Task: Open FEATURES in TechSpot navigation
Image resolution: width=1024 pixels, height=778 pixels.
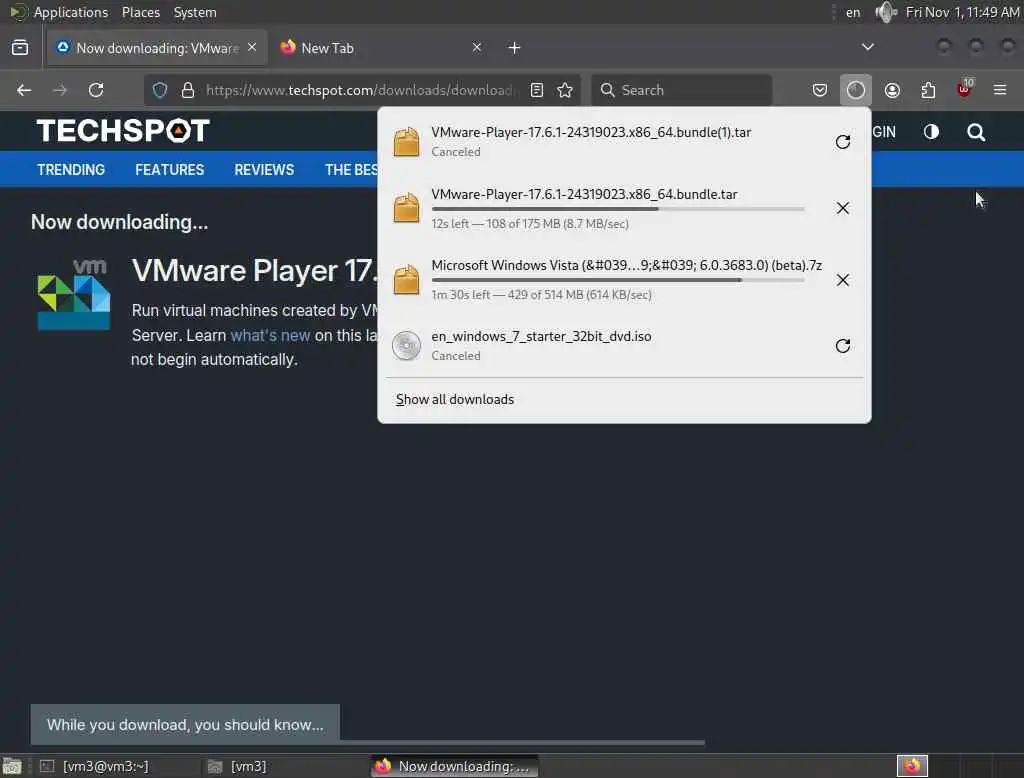Action: coord(170,170)
